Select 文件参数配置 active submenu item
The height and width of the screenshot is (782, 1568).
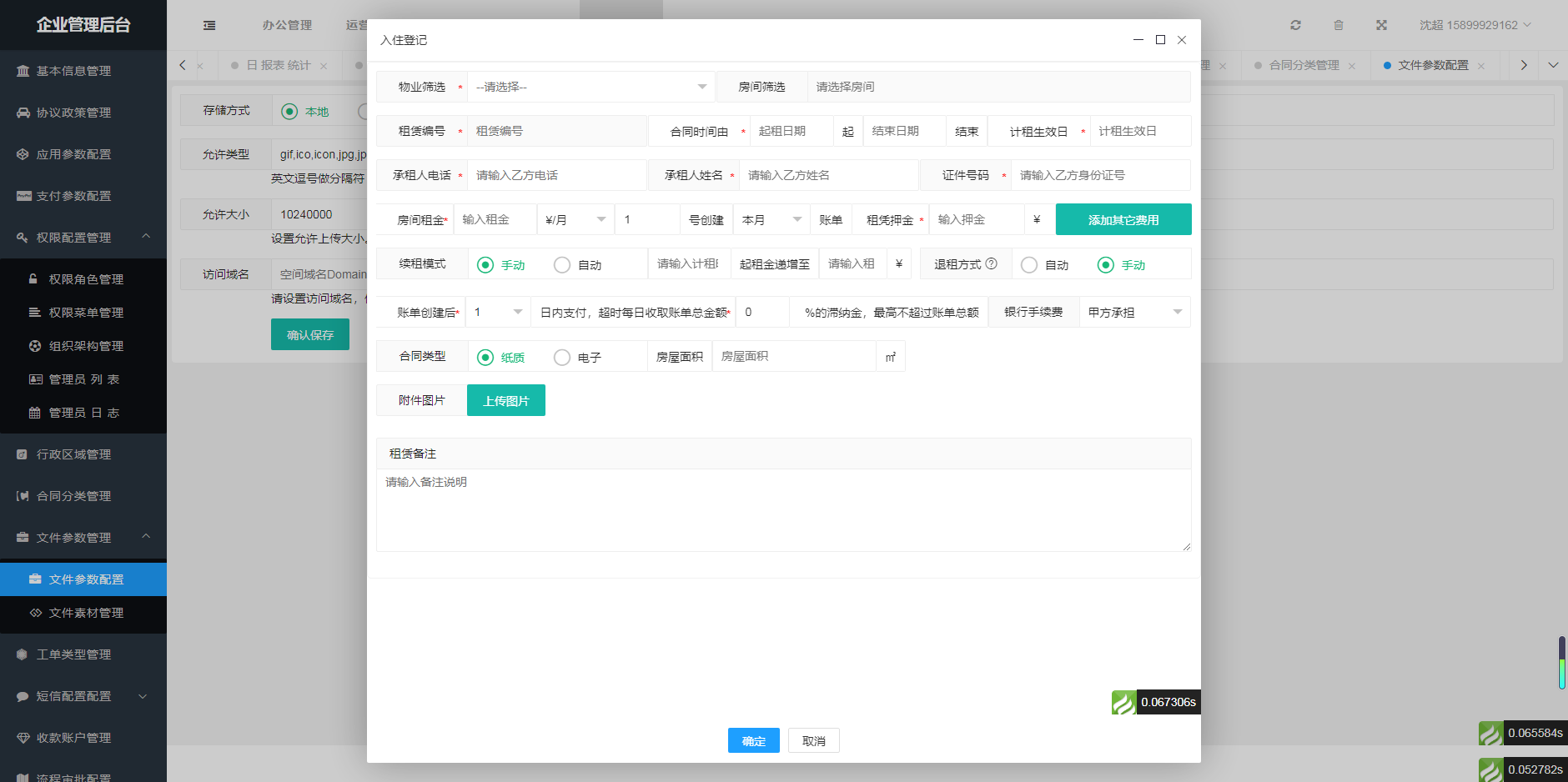(x=83, y=579)
